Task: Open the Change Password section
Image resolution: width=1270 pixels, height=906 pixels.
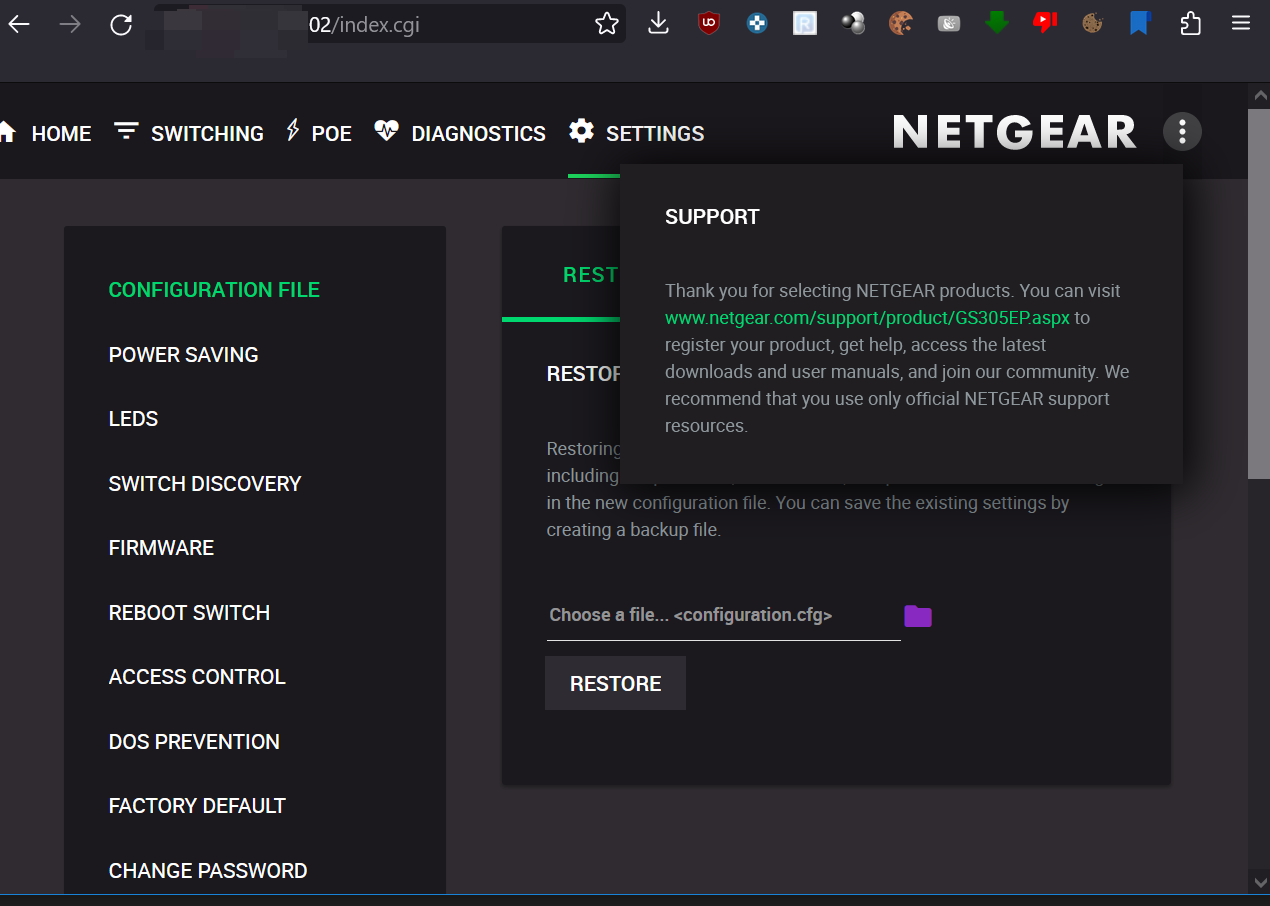Action: coord(208,871)
